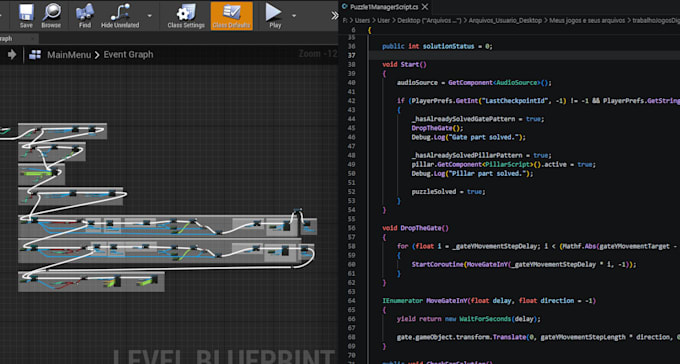Click the _hasAlreadySolvedGatePattern = true line

coord(477,119)
